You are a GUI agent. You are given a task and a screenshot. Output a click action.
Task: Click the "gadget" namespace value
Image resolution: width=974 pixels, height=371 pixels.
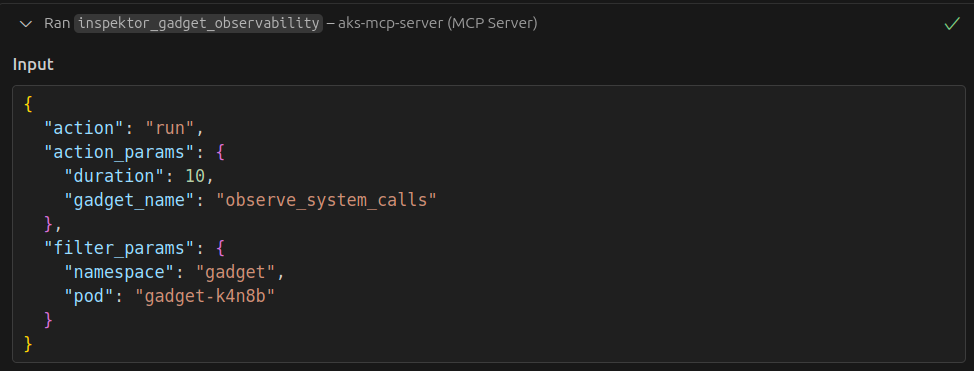[235, 273]
